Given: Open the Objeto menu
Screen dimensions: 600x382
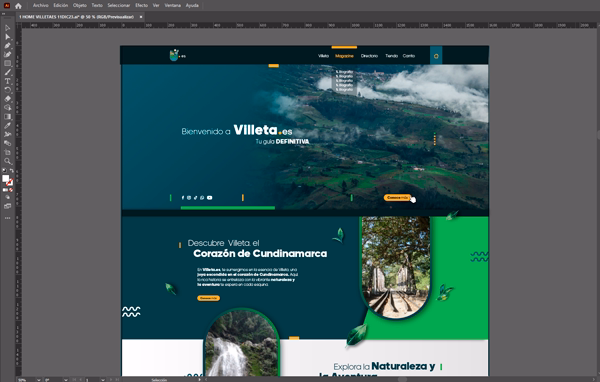Looking at the screenshot, I should pos(80,5).
